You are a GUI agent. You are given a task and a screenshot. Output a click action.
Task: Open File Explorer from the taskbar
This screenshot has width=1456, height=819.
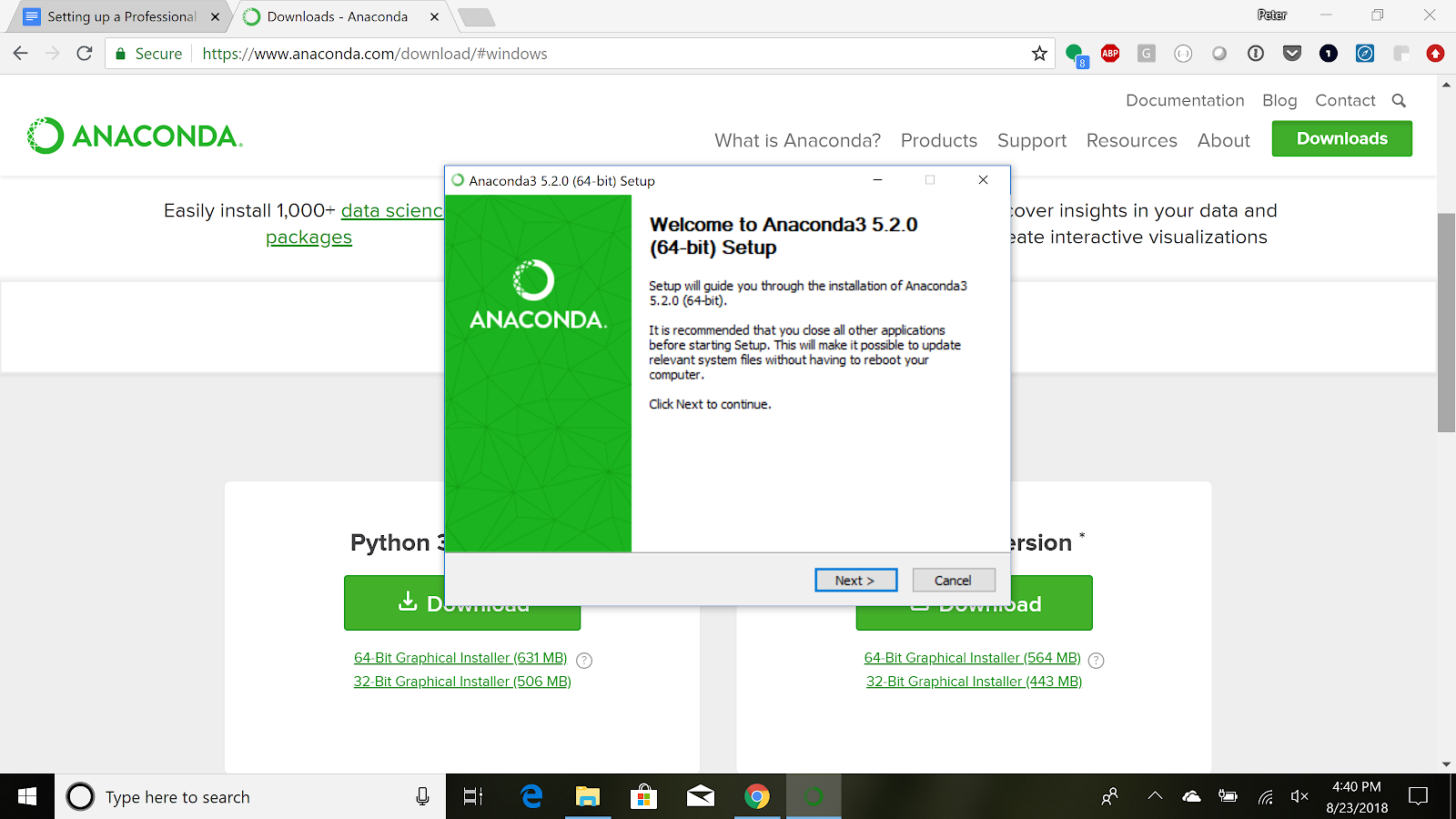coord(588,797)
